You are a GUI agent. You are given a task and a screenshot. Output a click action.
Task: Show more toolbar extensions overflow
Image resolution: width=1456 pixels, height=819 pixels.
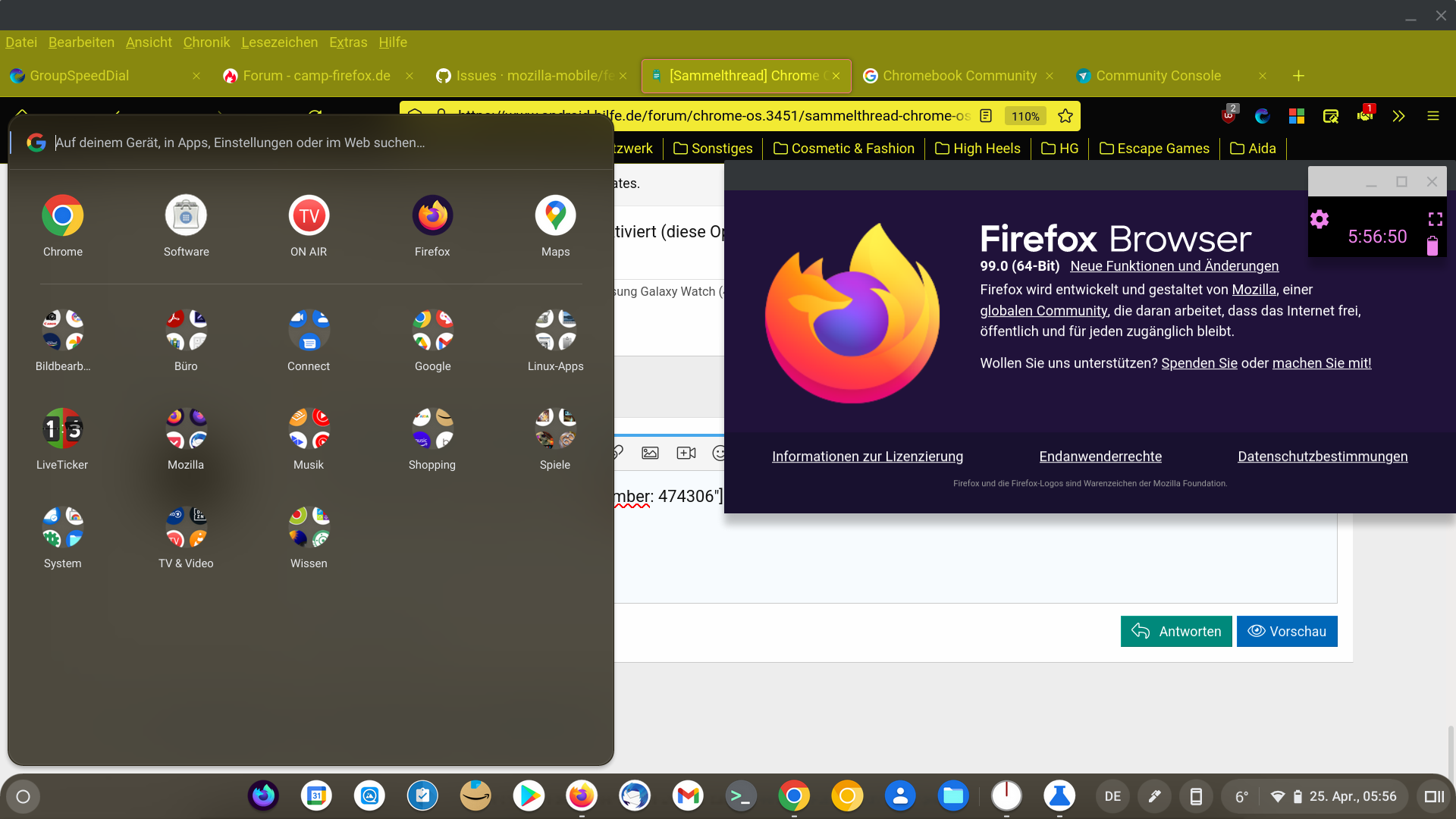click(1399, 116)
